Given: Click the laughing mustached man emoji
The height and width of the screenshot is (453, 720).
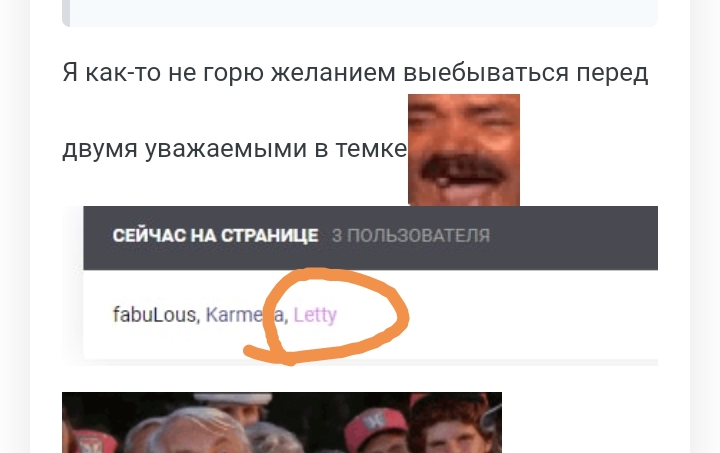Looking at the screenshot, I should 464,150.
